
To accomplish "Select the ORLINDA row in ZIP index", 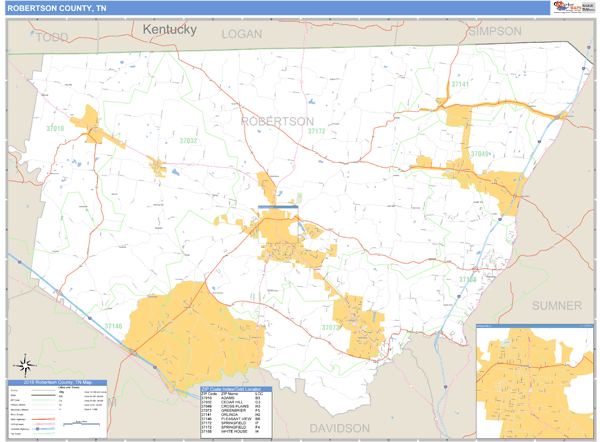I will click(232, 414).
